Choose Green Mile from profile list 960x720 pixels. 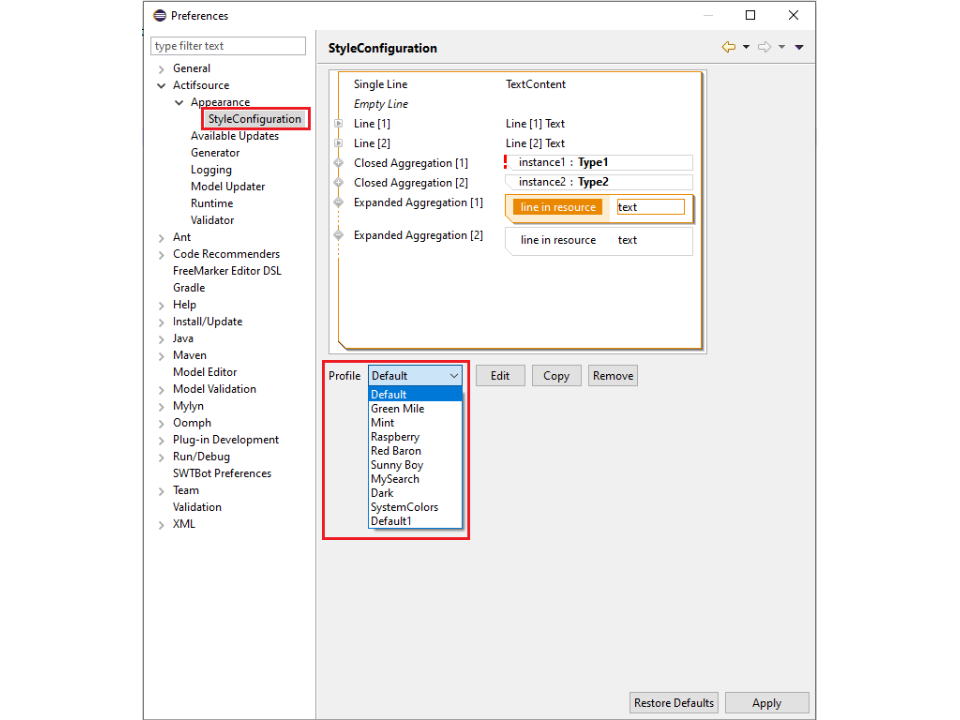pos(397,408)
